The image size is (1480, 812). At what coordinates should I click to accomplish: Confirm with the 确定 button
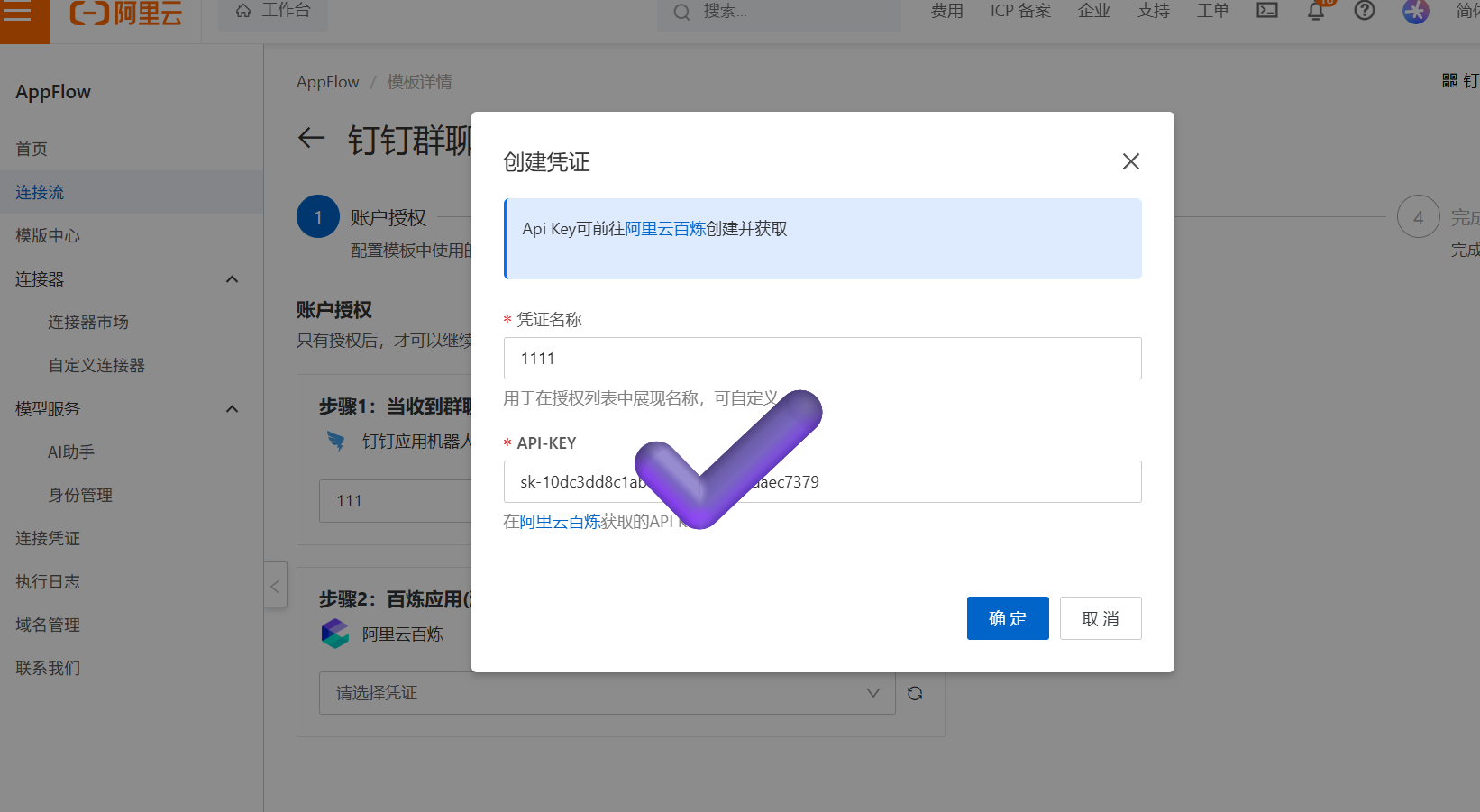tap(1008, 618)
